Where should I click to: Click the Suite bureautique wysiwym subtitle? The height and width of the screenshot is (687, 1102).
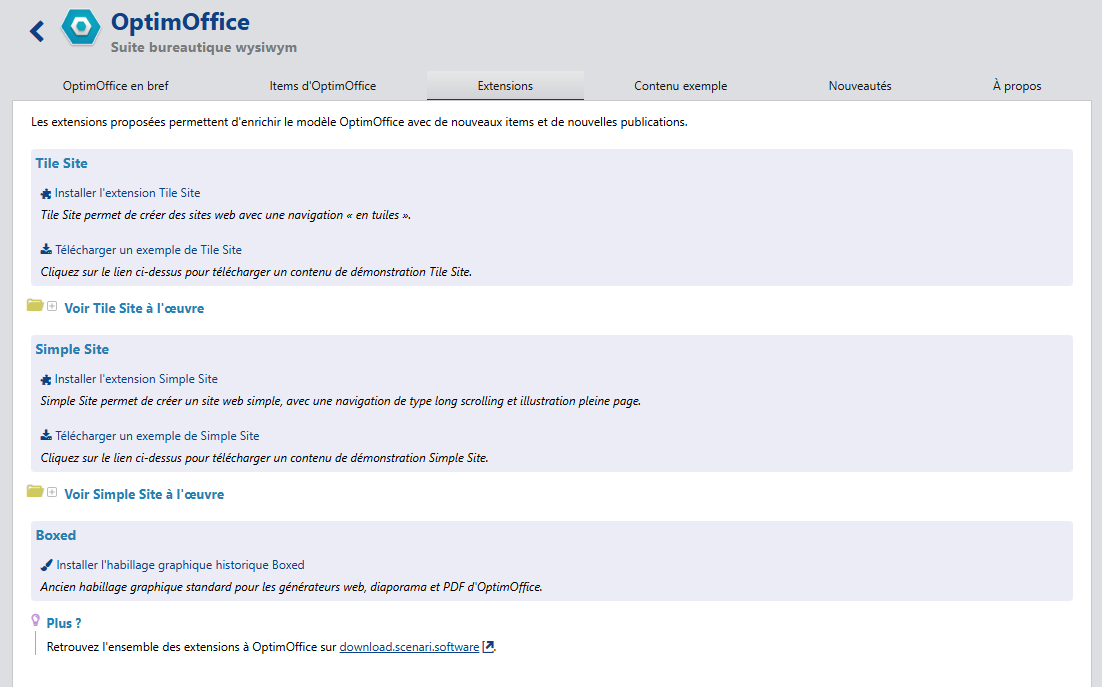(204, 48)
